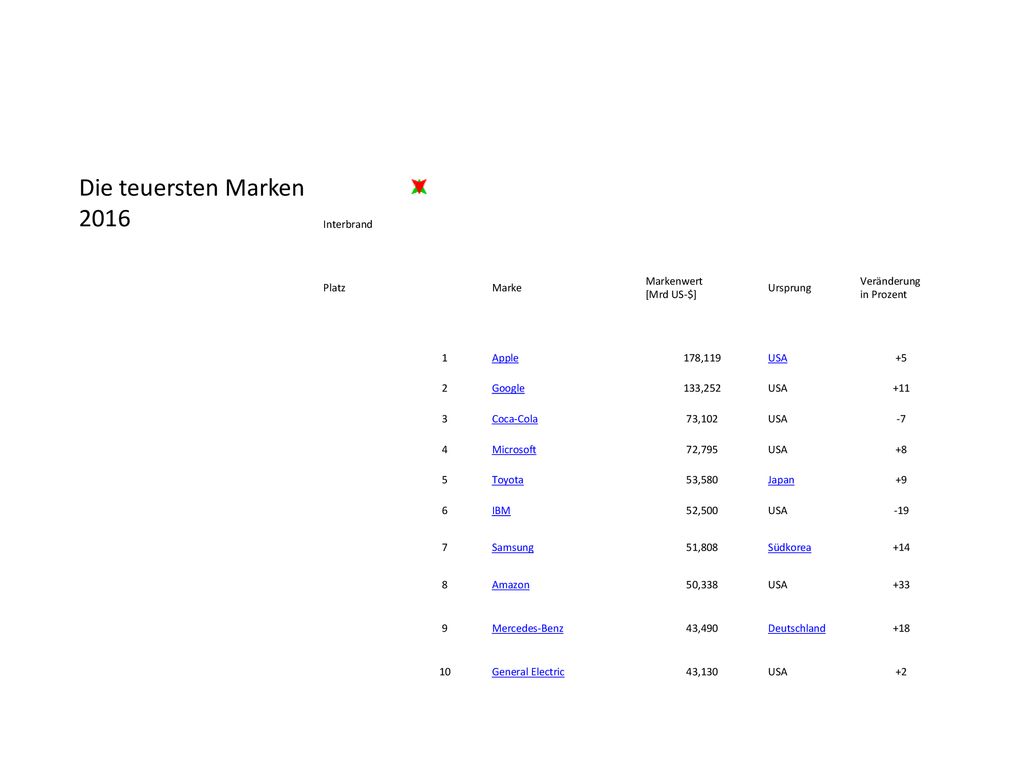Select the title 'Die teuersten Marken 2016'
The image size is (1024, 768).
(191, 202)
